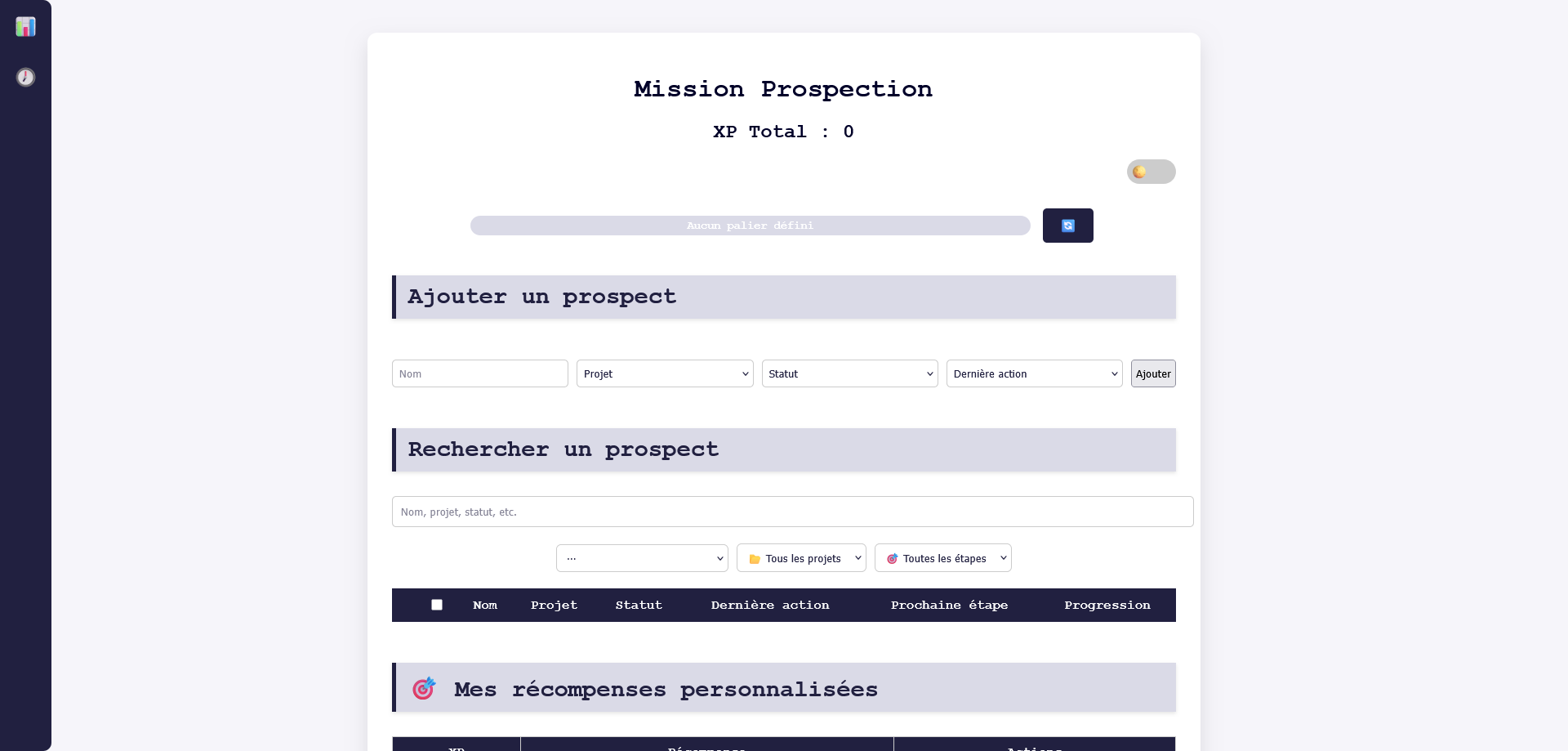Click the Ajouter button
The width and height of the screenshot is (1568, 751).
click(1152, 373)
